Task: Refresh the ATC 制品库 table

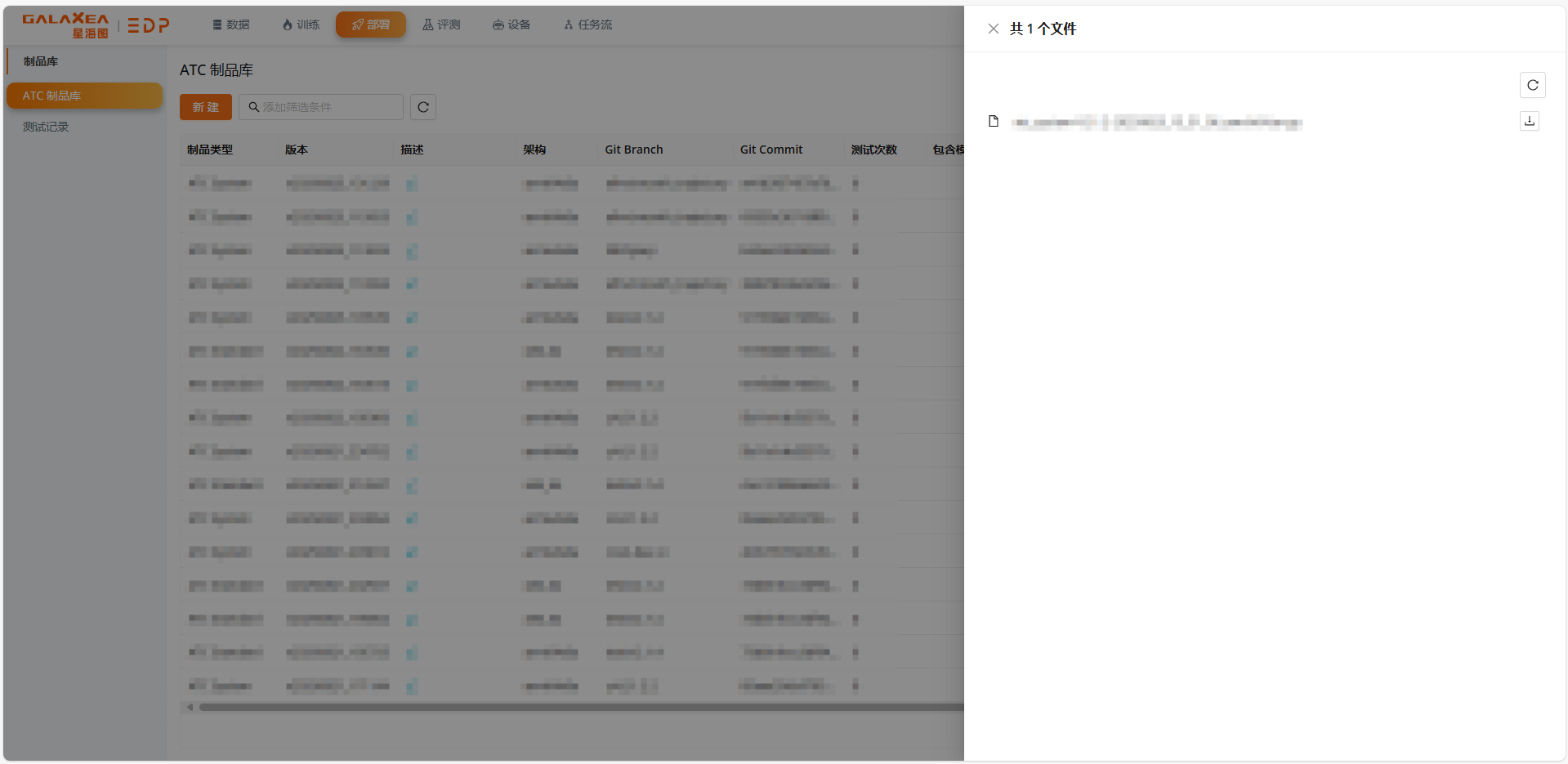Action: coord(422,107)
